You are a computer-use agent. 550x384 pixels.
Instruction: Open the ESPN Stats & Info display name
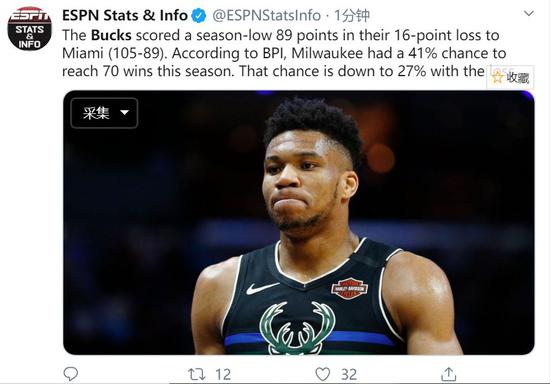pos(125,15)
